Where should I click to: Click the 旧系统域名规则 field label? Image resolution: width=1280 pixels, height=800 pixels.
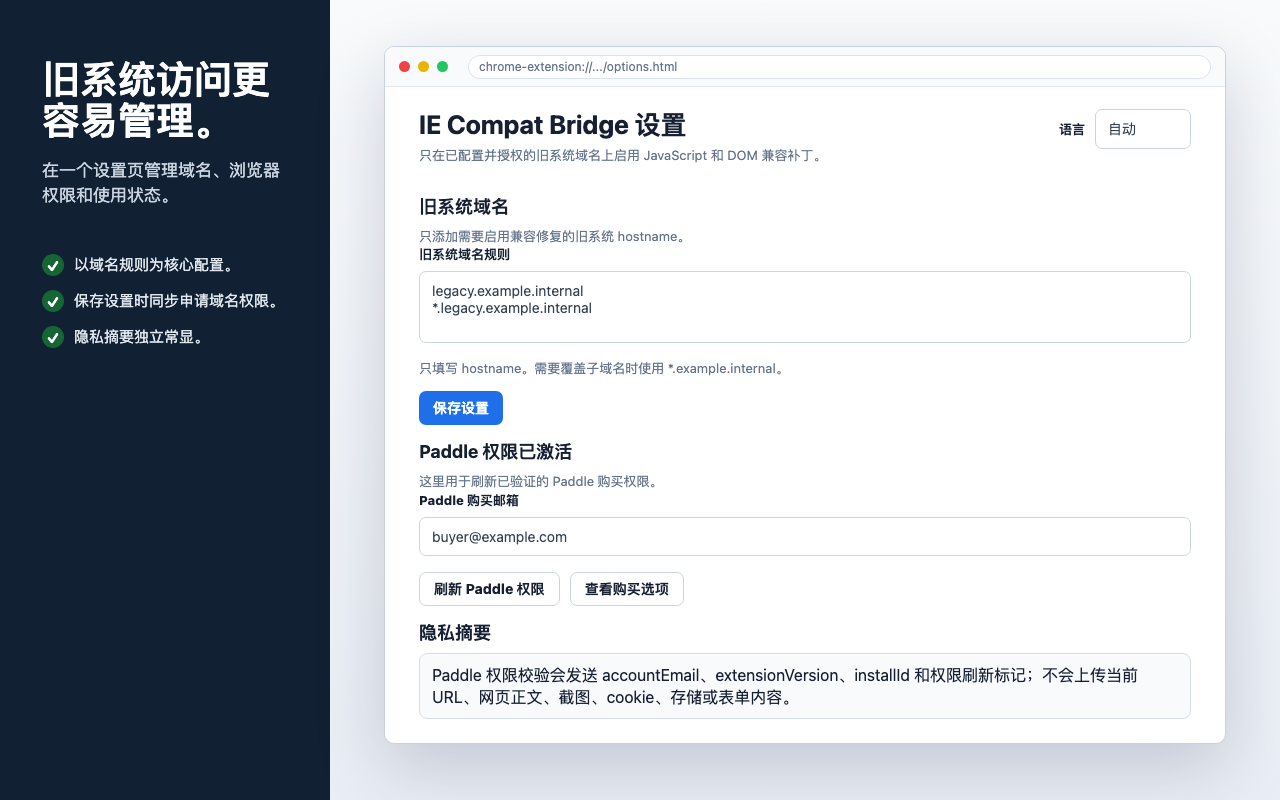click(464, 255)
